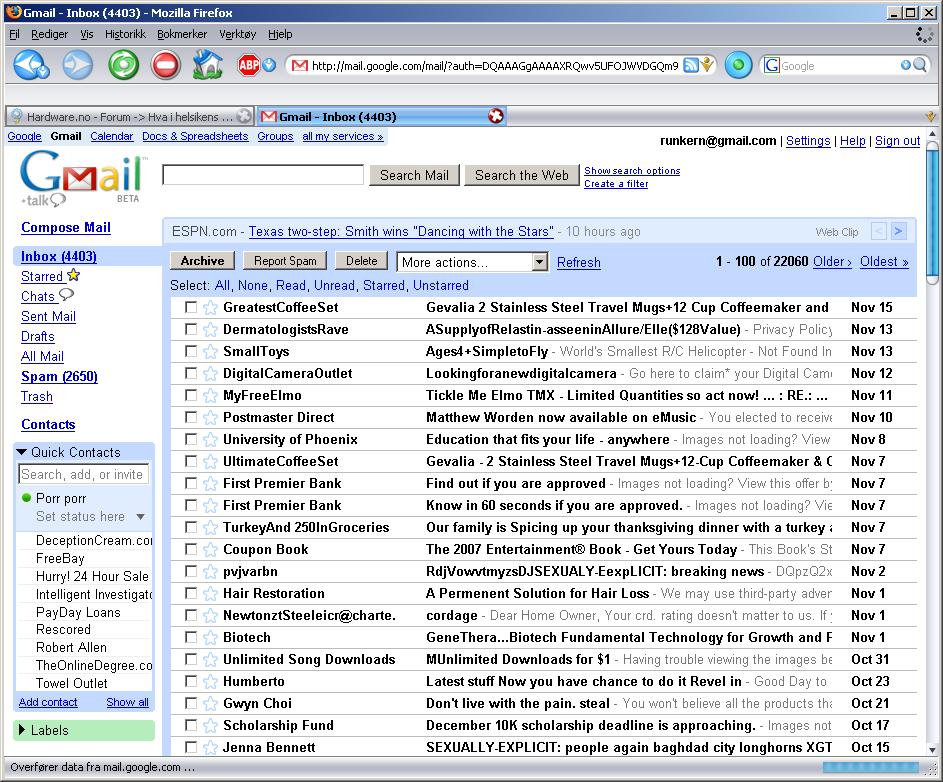Tick checkbox for SmallToys email
Image resolution: width=943 pixels, height=782 pixels.
191,351
